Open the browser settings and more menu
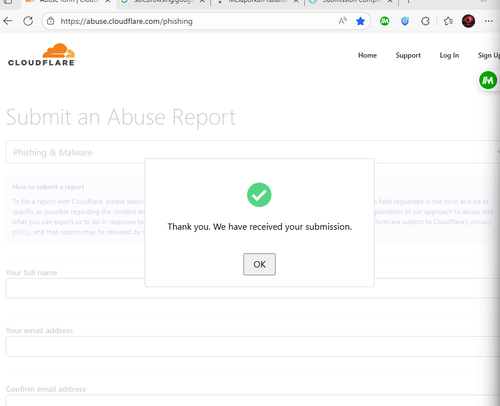Viewport: 500px width, 406px height. coord(489,21)
